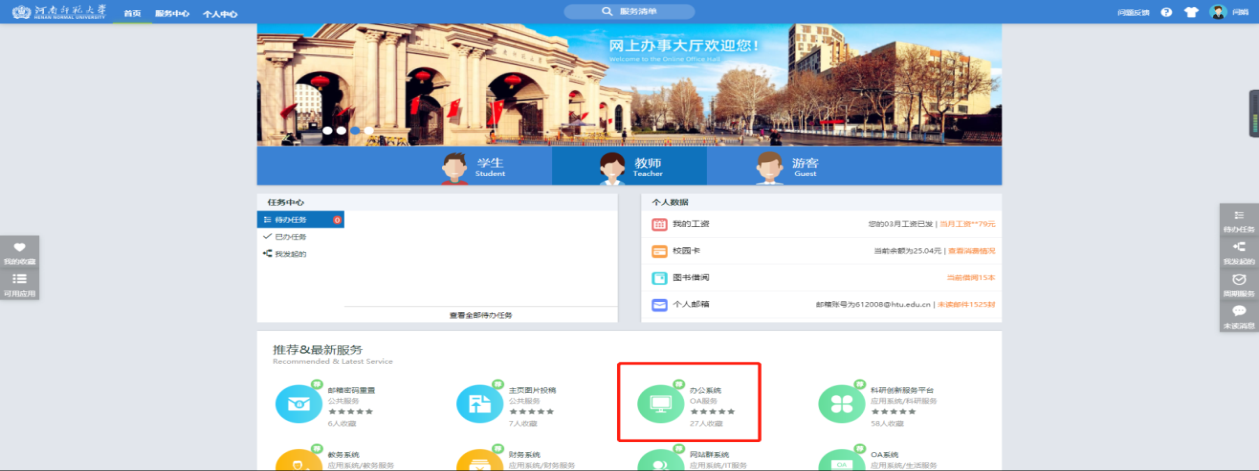Click the 服务清单 search box

pyautogui.click(x=629, y=12)
